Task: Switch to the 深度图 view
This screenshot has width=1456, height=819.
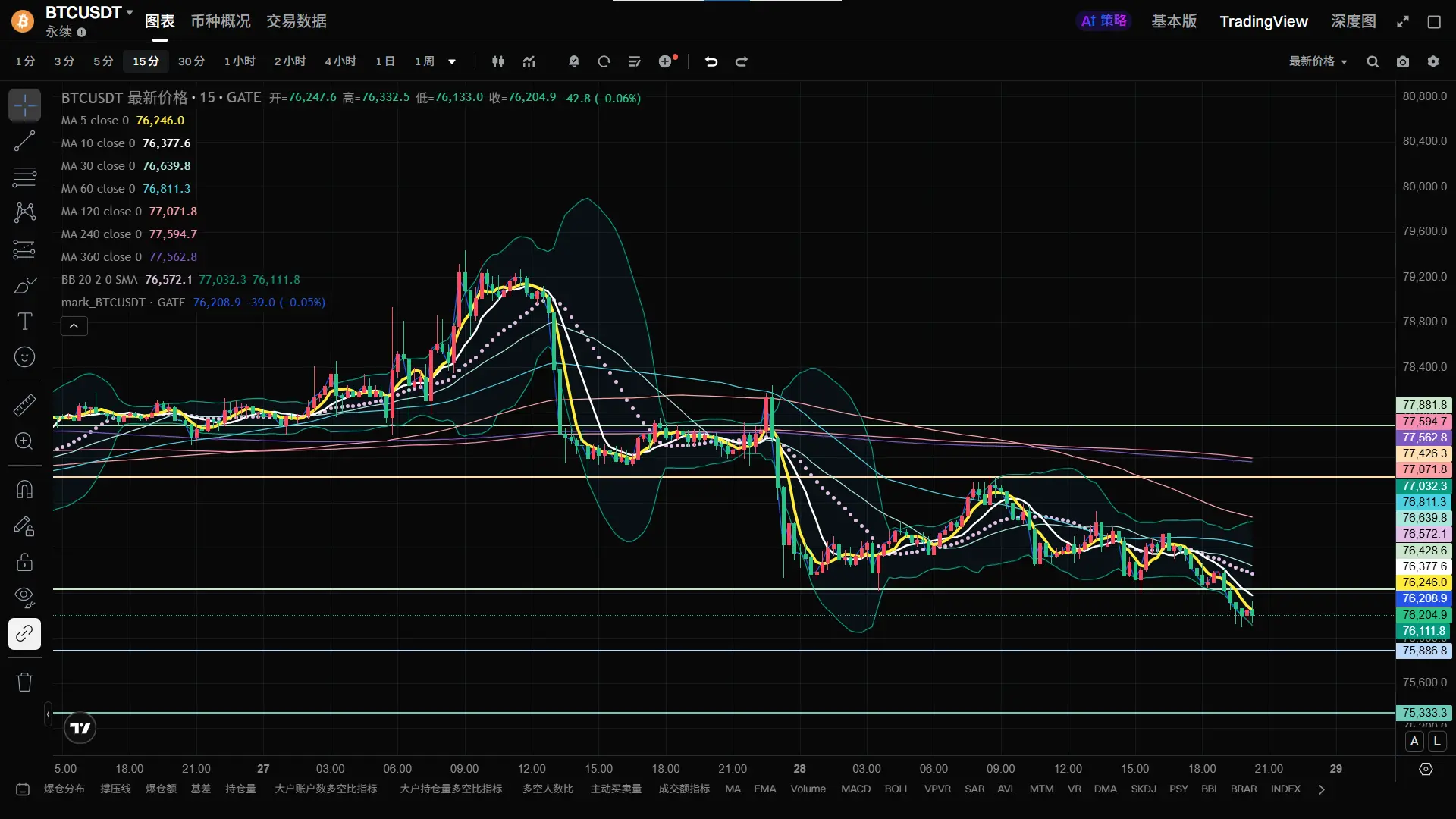Action: click(1353, 21)
